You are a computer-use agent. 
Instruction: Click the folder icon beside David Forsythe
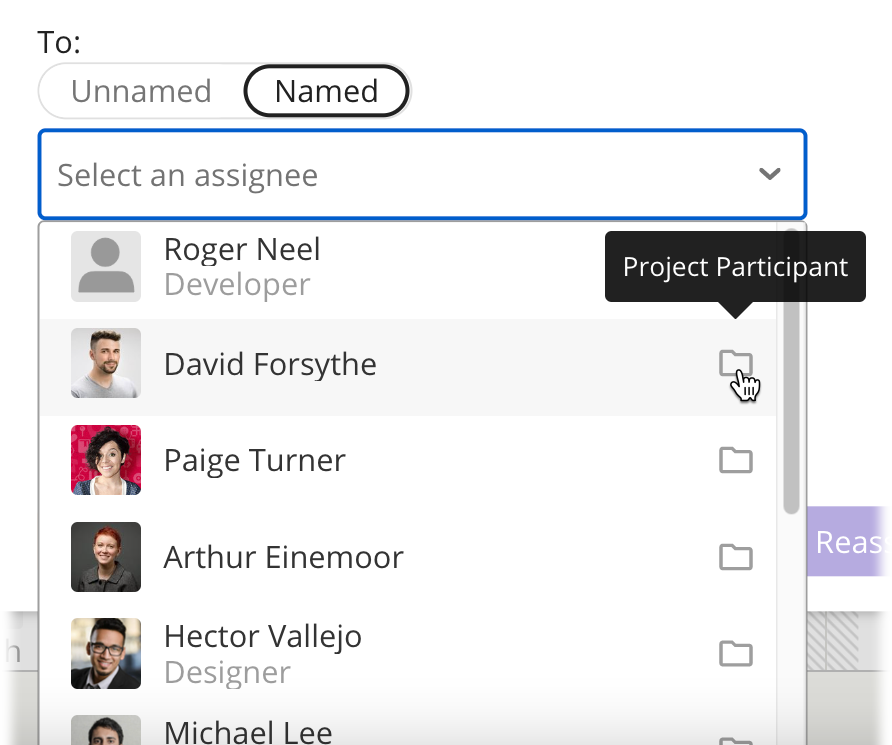click(x=735, y=364)
